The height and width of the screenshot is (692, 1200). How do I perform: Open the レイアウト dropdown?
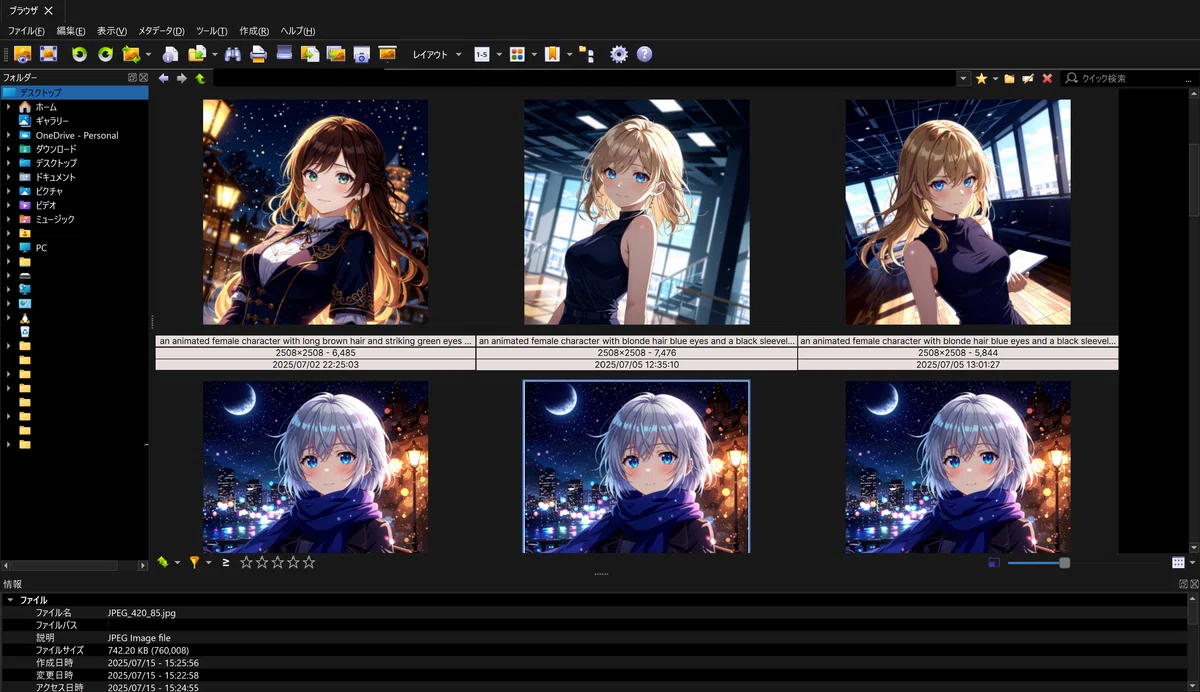[437, 54]
